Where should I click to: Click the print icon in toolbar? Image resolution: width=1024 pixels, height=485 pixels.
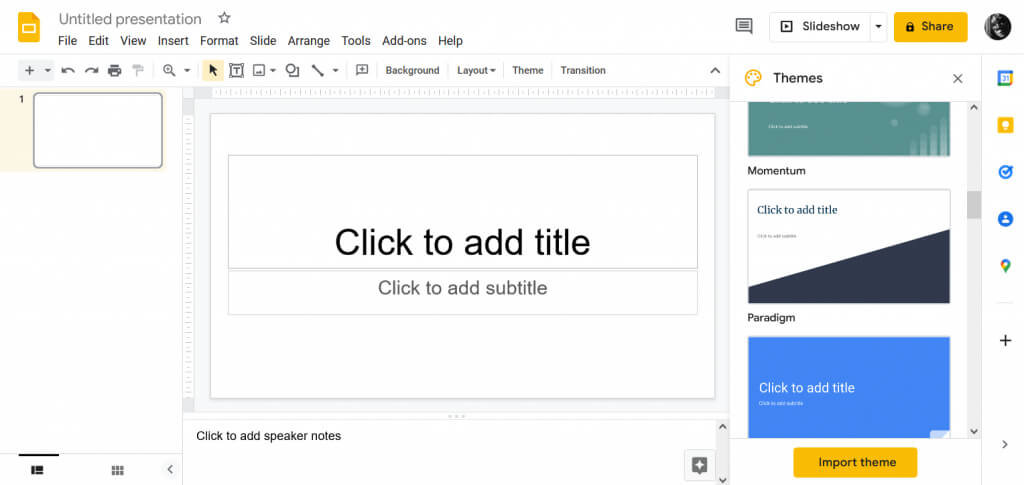(x=115, y=70)
